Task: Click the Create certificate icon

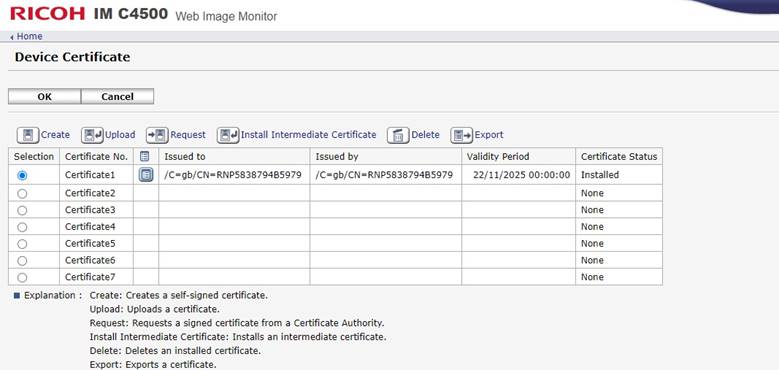Action: pos(28,135)
